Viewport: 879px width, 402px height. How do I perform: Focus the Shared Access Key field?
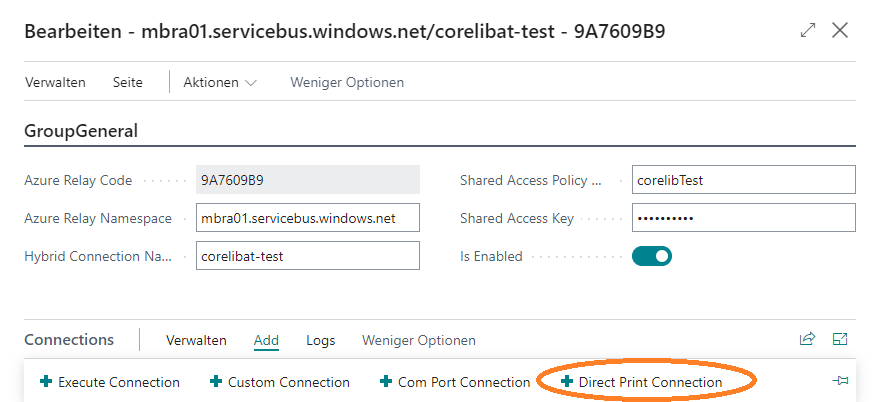point(743,218)
